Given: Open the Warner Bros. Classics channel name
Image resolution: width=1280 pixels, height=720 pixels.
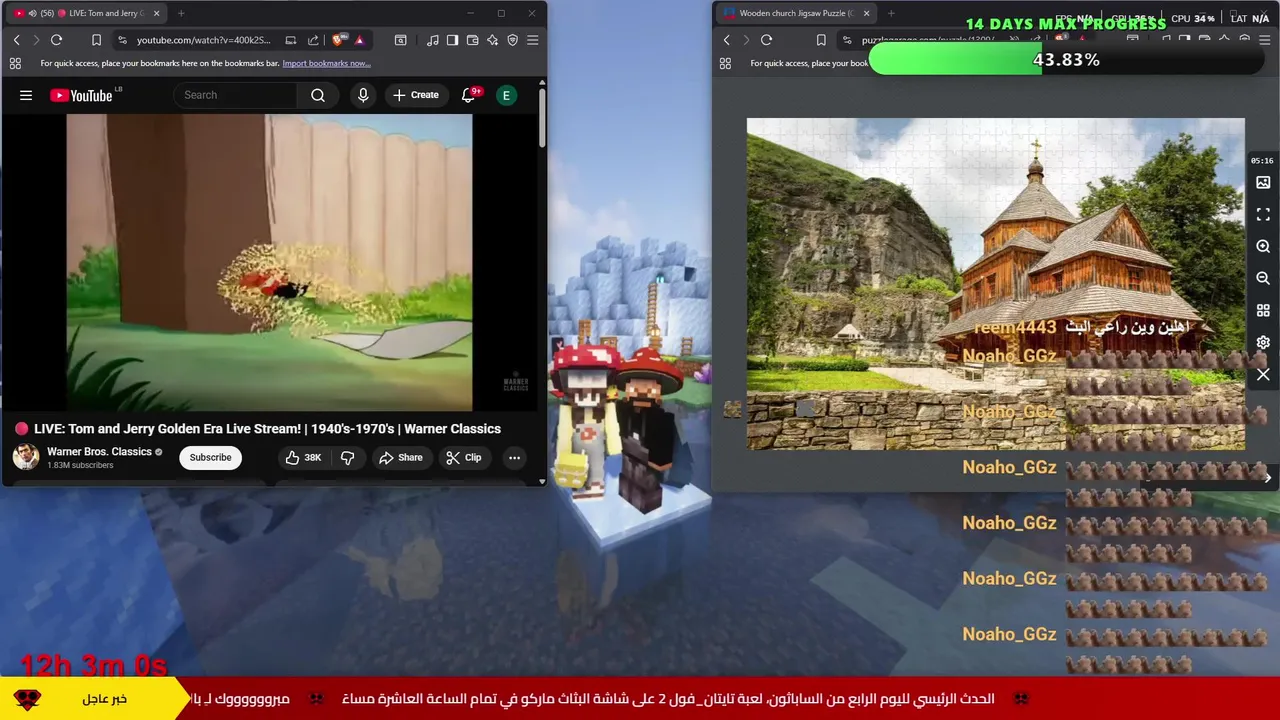Looking at the screenshot, I should (99, 451).
